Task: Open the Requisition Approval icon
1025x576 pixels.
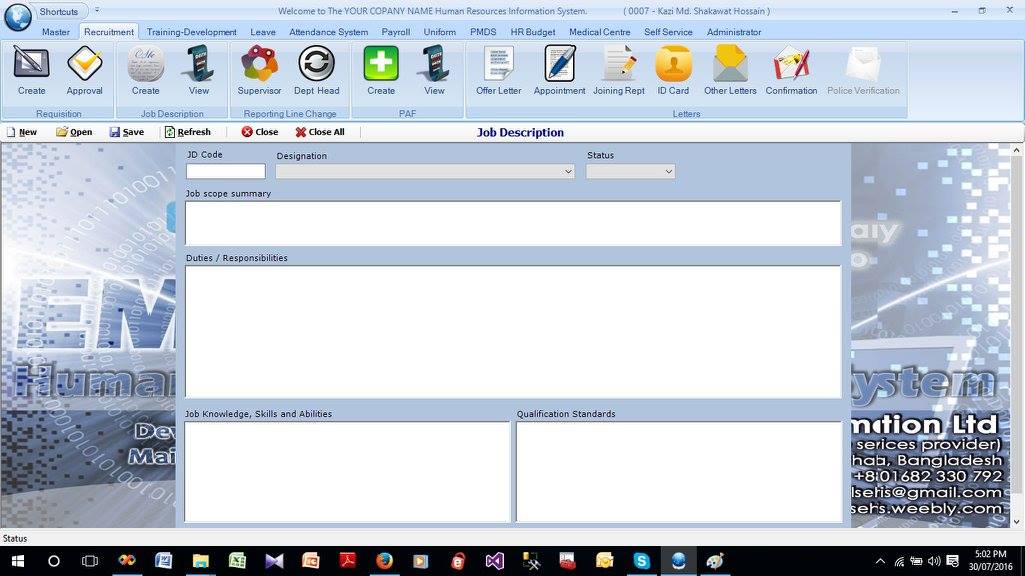Action: click(x=84, y=71)
